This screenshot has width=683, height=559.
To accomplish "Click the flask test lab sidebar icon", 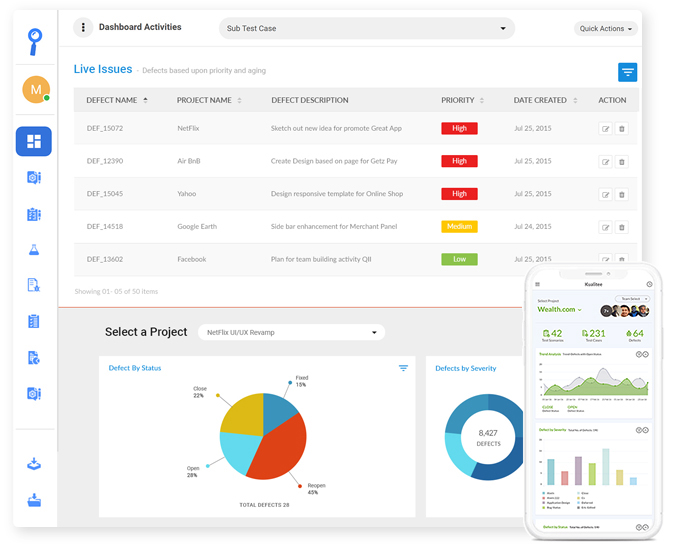I will [x=34, y=250].
